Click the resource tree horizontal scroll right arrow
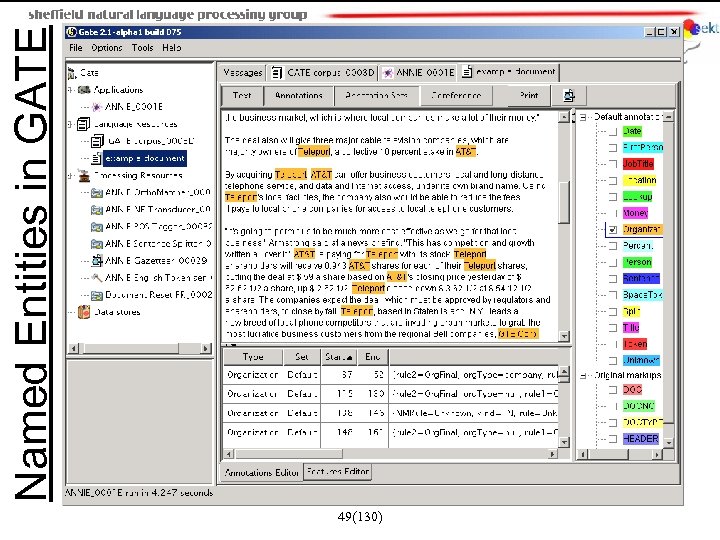This screenshot has width=720, height=540. [x=206, y=349]
